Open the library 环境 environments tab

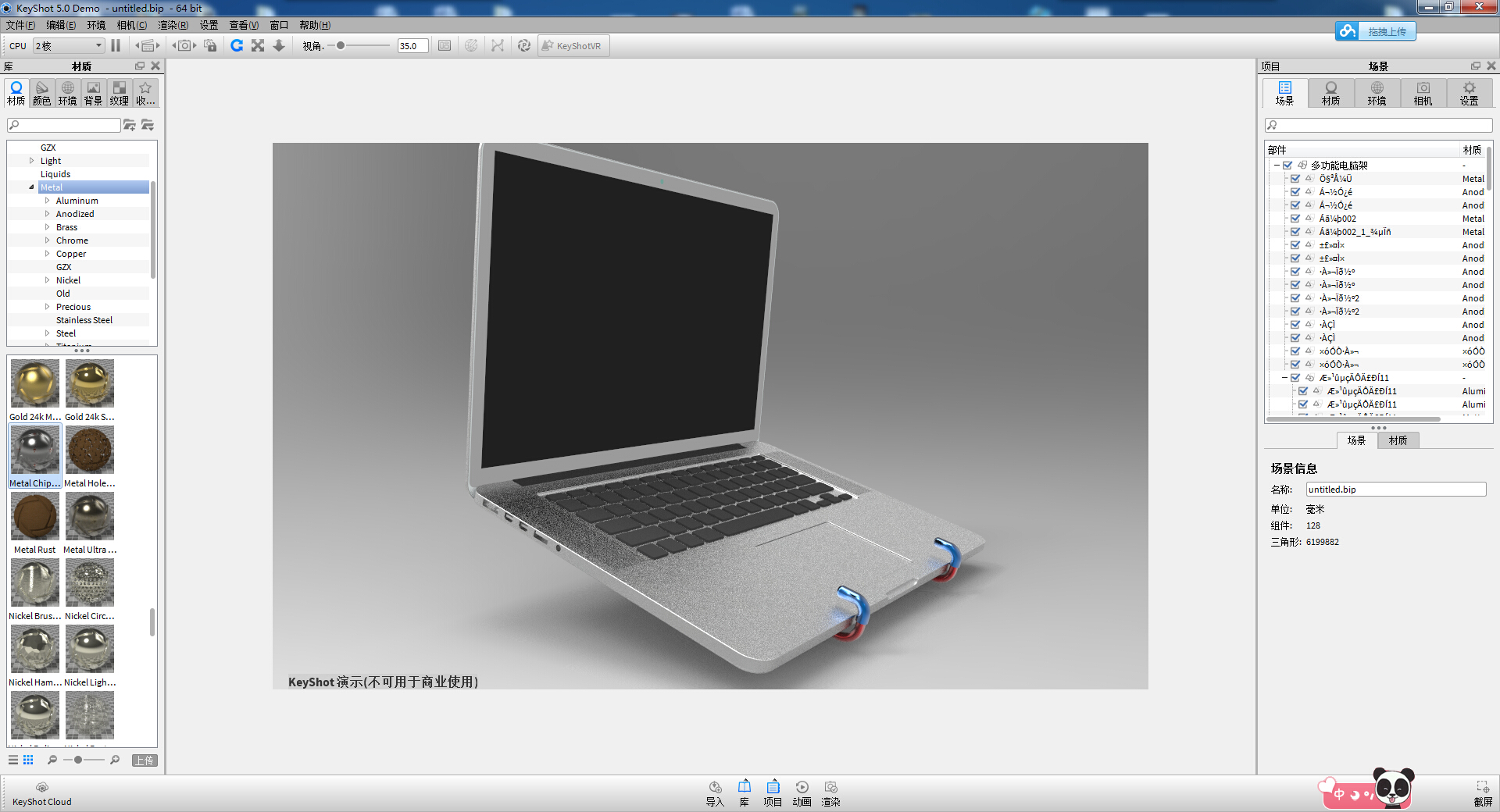coord(68,93)
